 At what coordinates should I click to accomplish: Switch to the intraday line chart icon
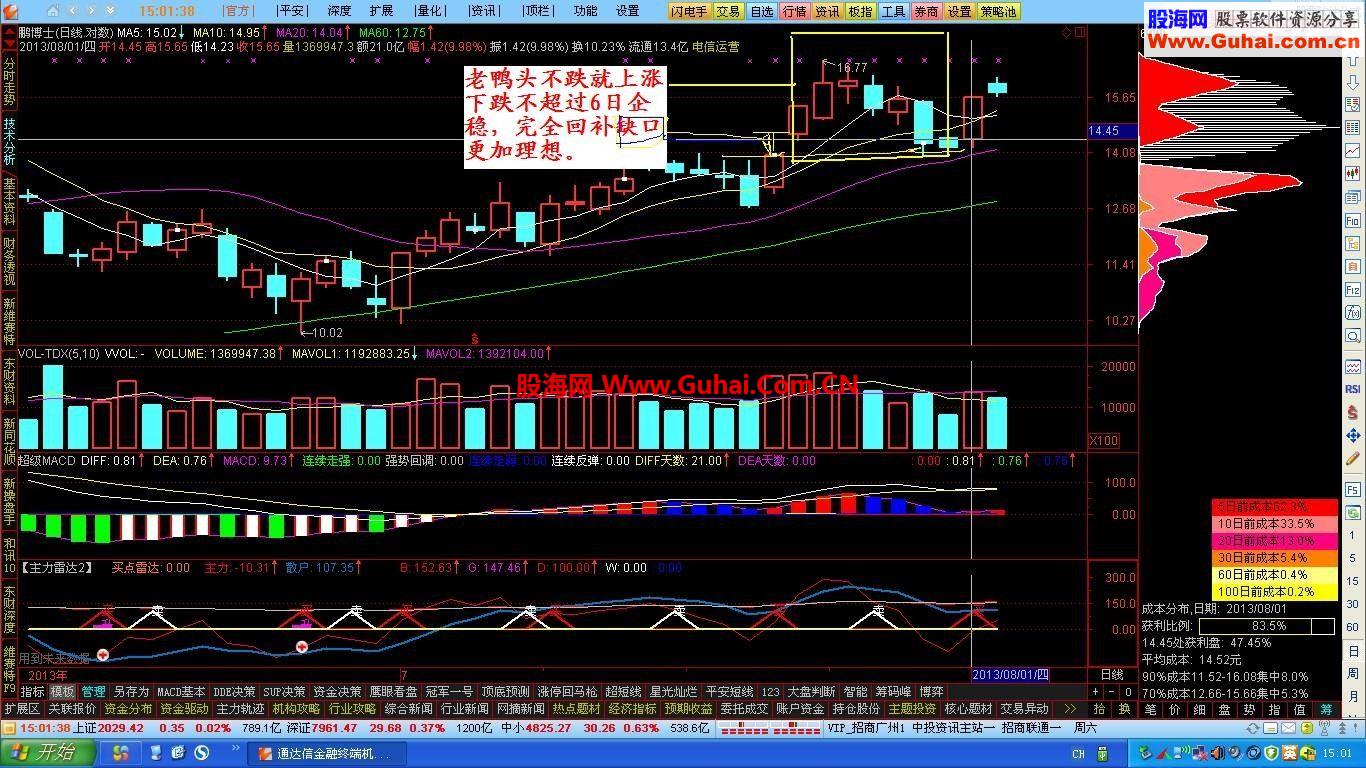click(1353, 151)
